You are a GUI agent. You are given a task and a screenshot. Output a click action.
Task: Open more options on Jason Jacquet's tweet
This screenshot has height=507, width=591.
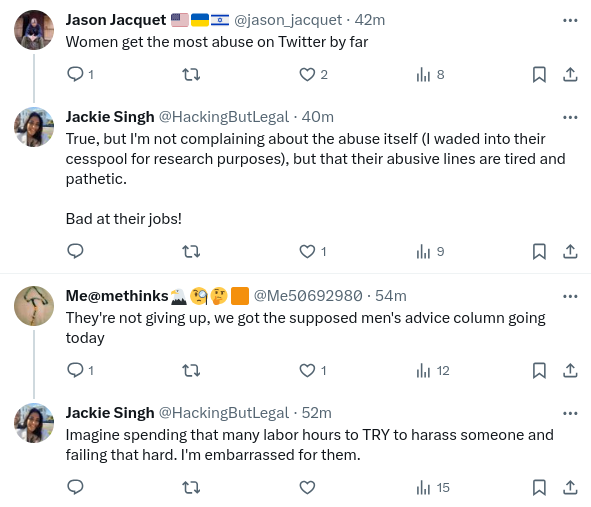click(570, 20)
